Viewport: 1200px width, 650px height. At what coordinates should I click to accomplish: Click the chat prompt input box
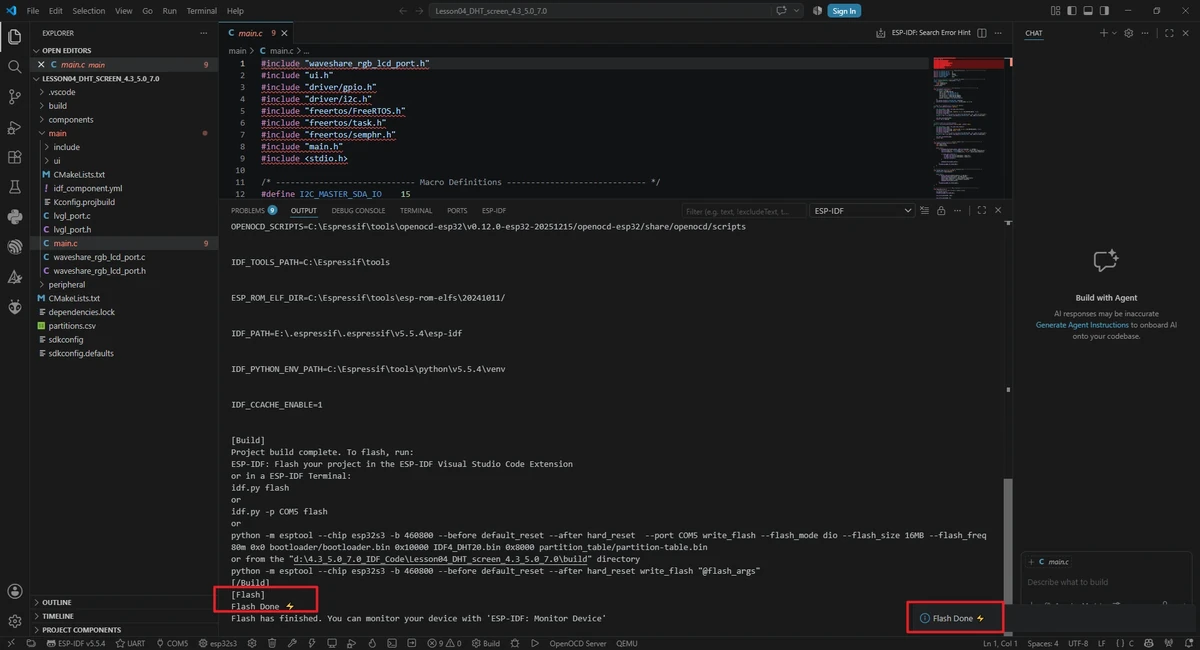tap(1106, 582)
